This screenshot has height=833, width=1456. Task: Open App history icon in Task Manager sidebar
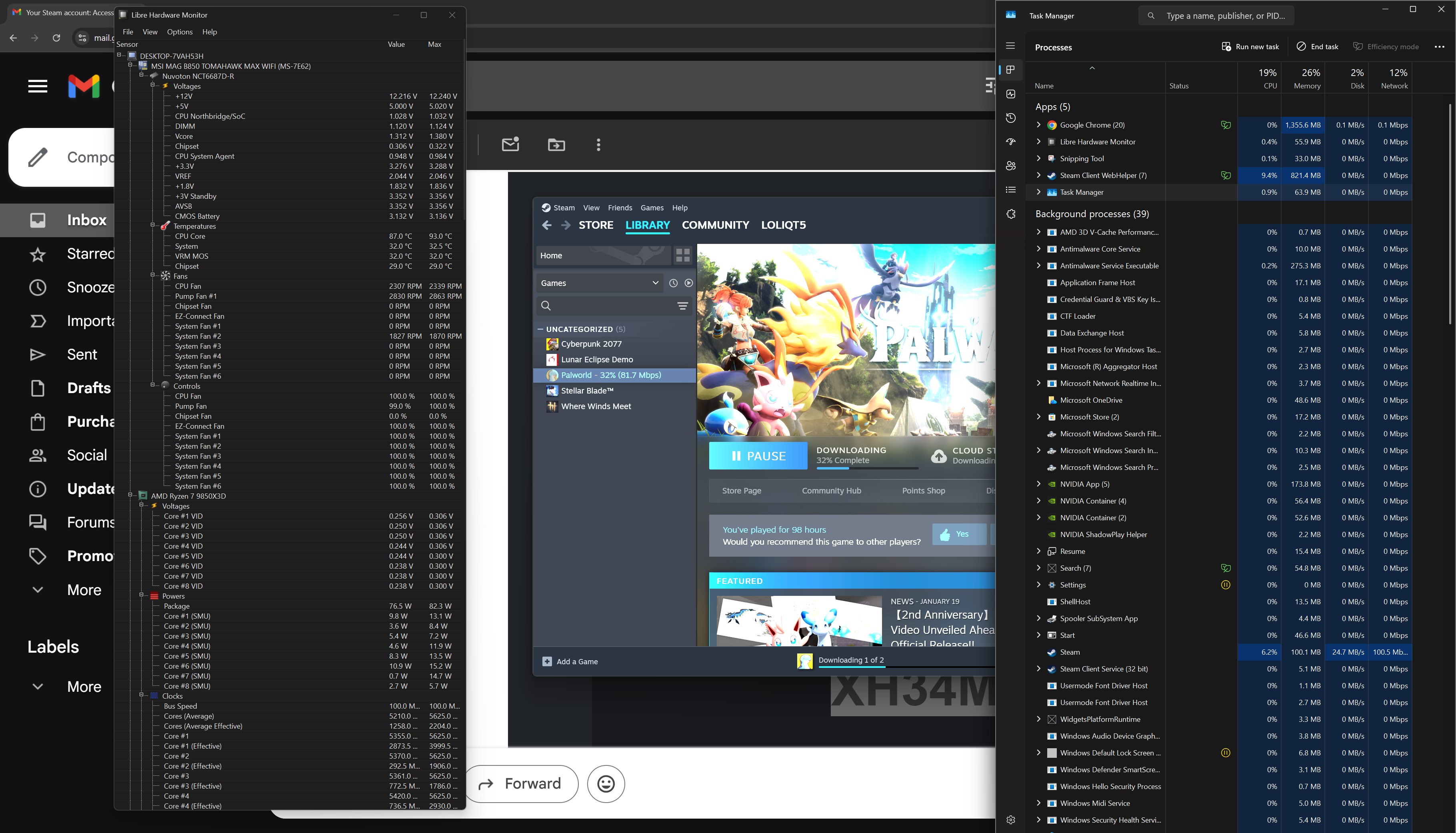[1011, 118]
